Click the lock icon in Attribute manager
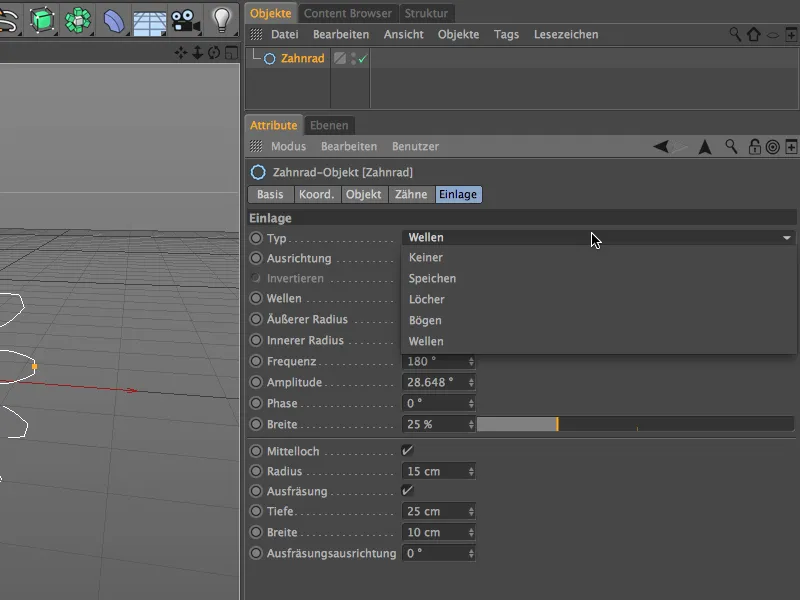 [x=755, y=147]
